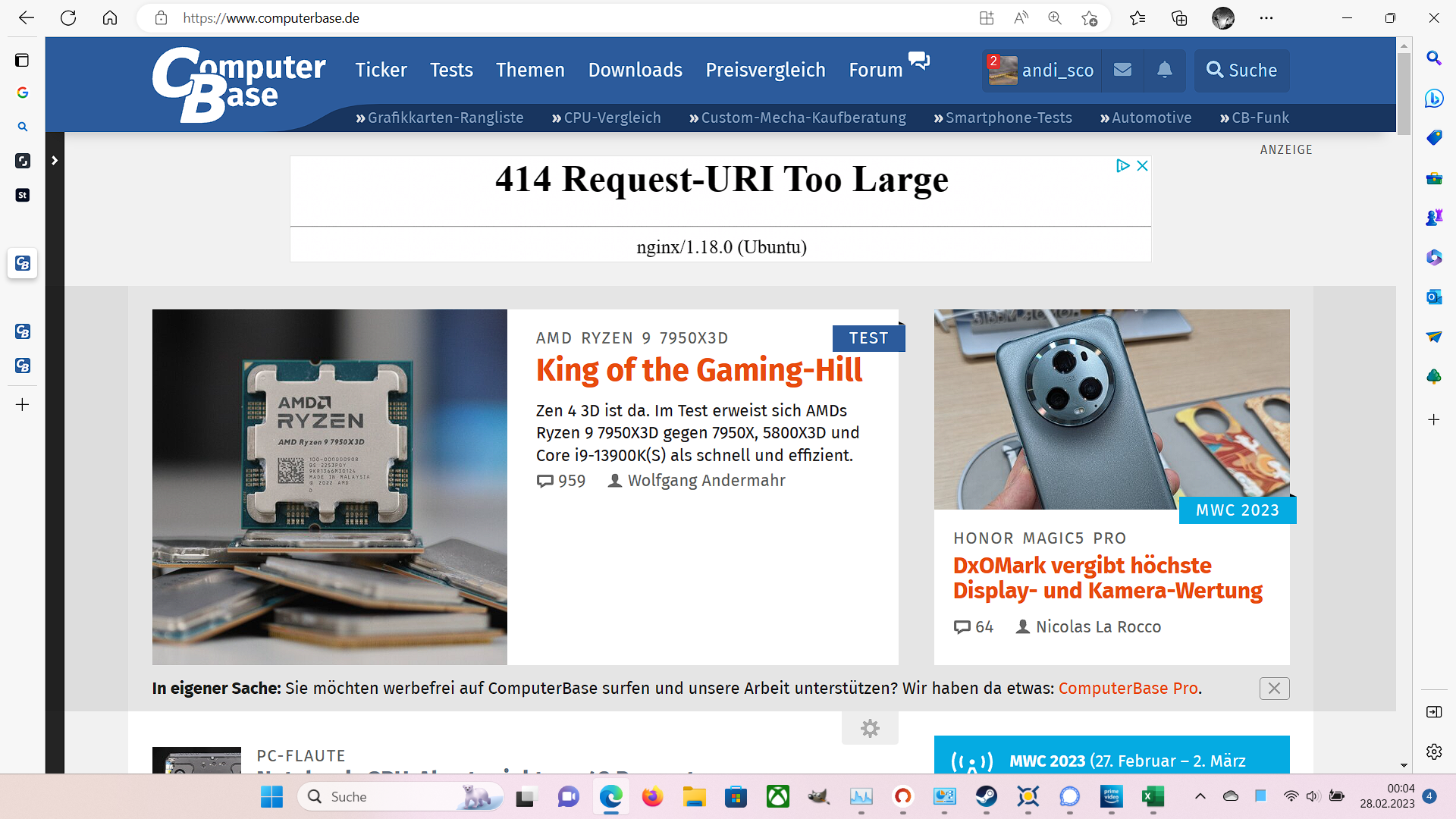Viewport: 1456px width, 819px height.
Task: Open the Honor Magic5 Pro thumbnail
Action: (1111, 409)
